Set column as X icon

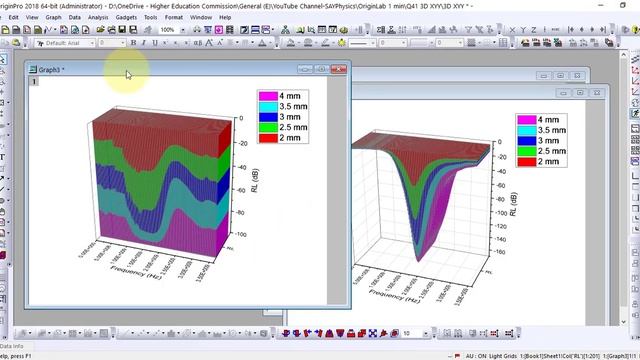pos(512,30)
